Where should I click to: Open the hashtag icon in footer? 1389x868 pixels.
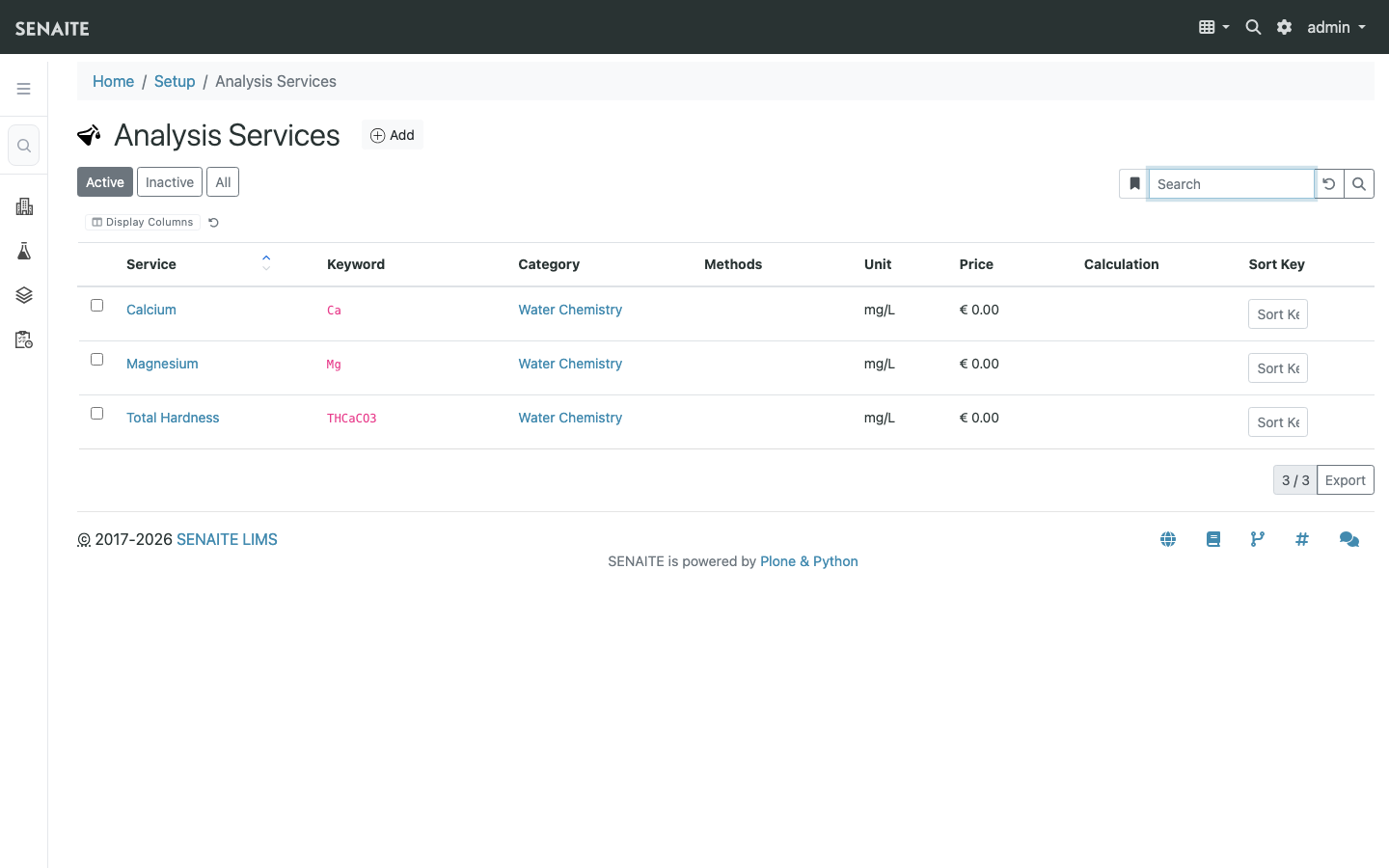pyautogui.click(x=1302, y=539)
